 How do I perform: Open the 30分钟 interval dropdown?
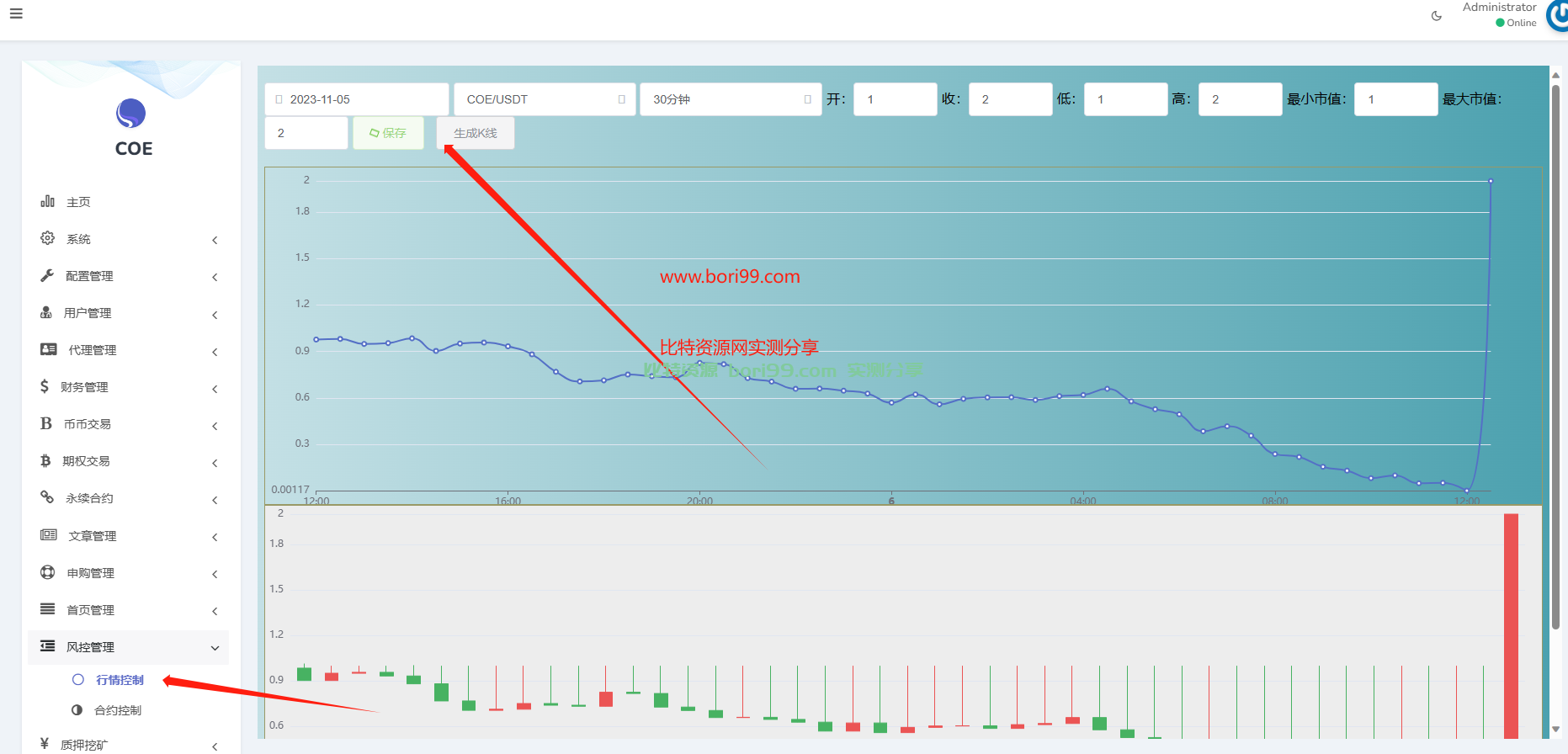click(x=731, y=99)
